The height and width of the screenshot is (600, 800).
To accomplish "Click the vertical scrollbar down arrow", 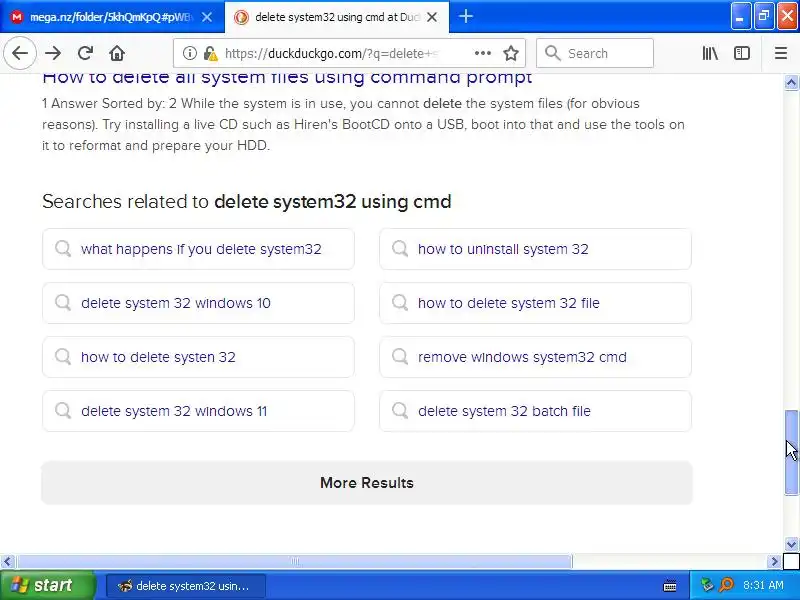I will (x=791, y=544).
